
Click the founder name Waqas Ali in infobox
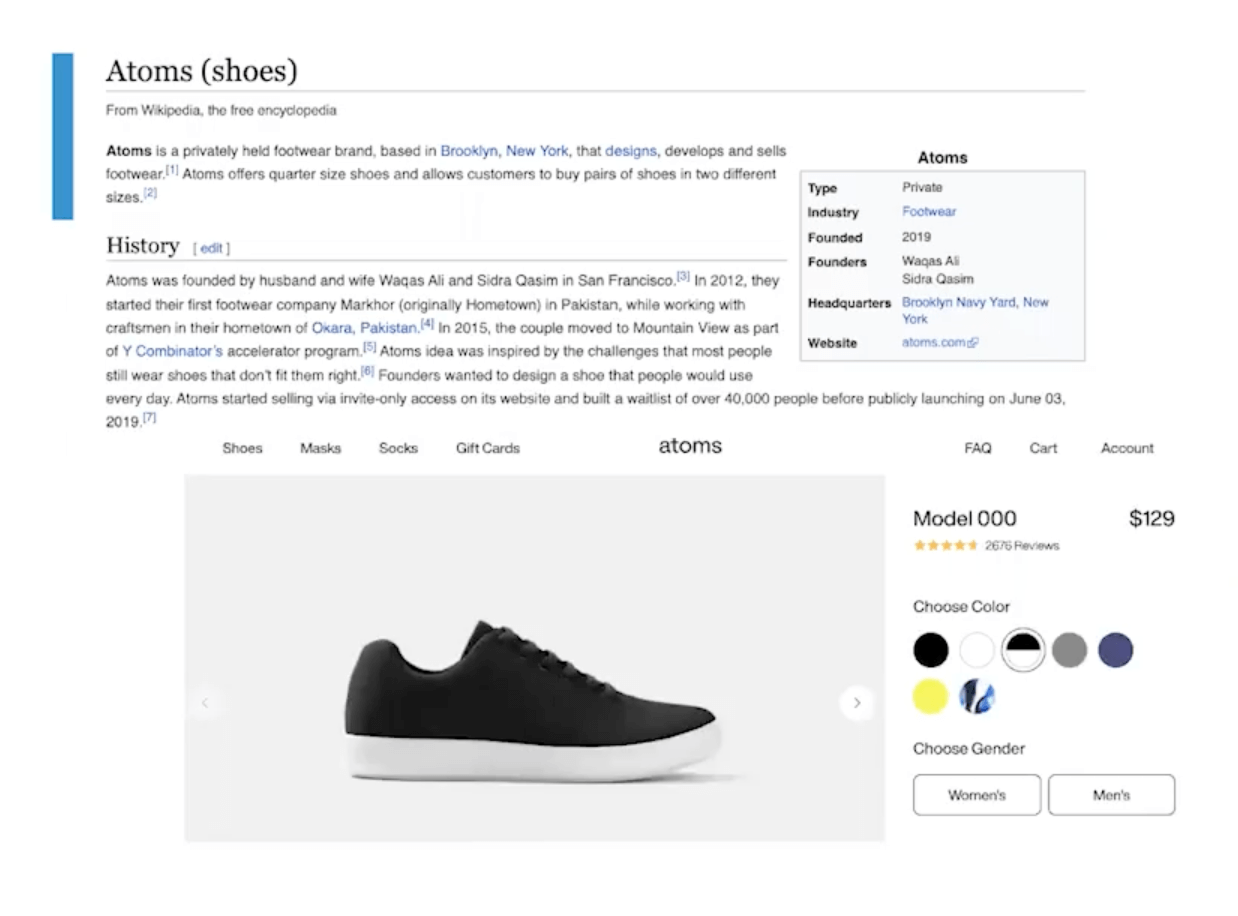[x=931, y=262]
